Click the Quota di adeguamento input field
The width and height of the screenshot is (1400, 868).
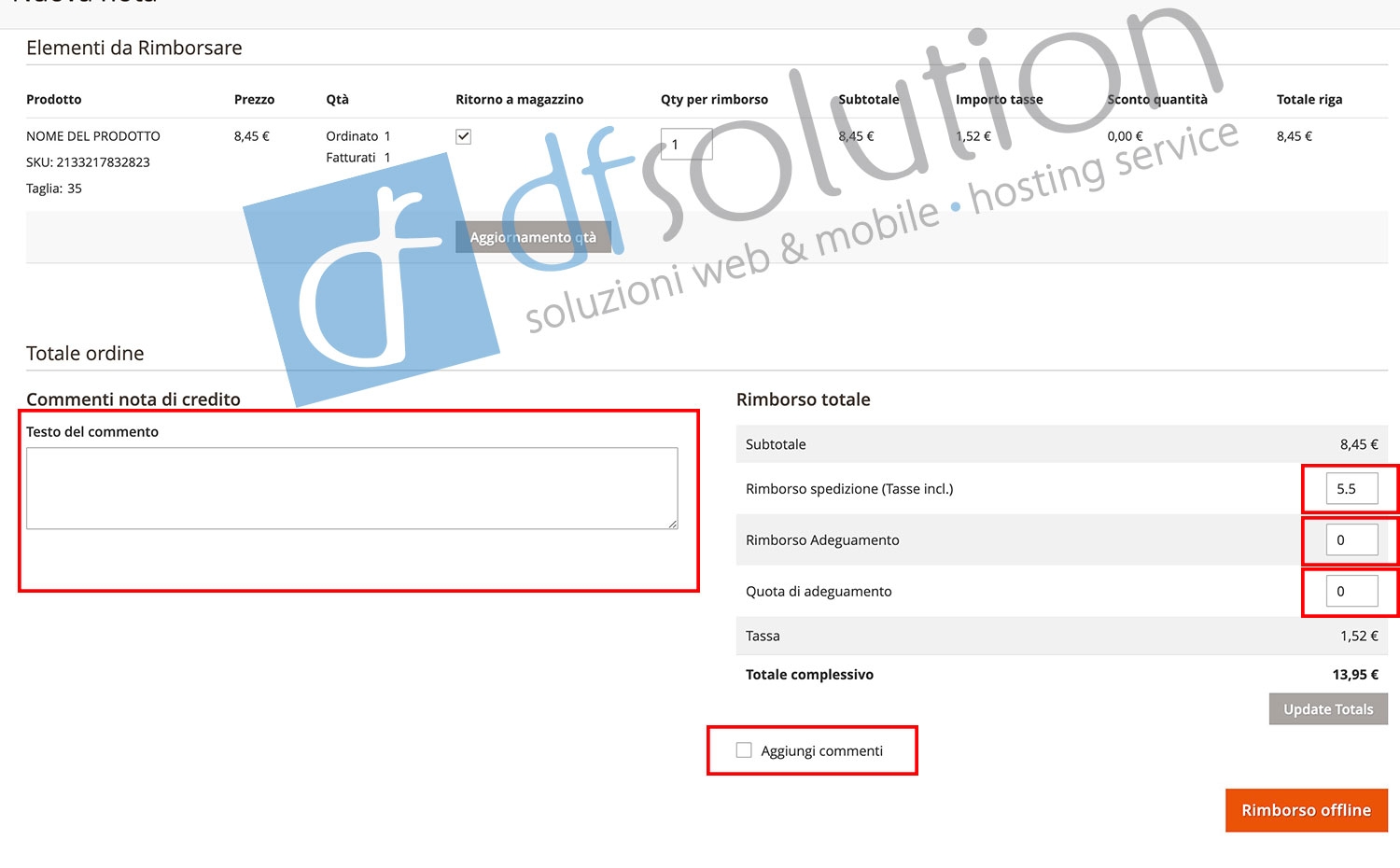click(1351, 591)
